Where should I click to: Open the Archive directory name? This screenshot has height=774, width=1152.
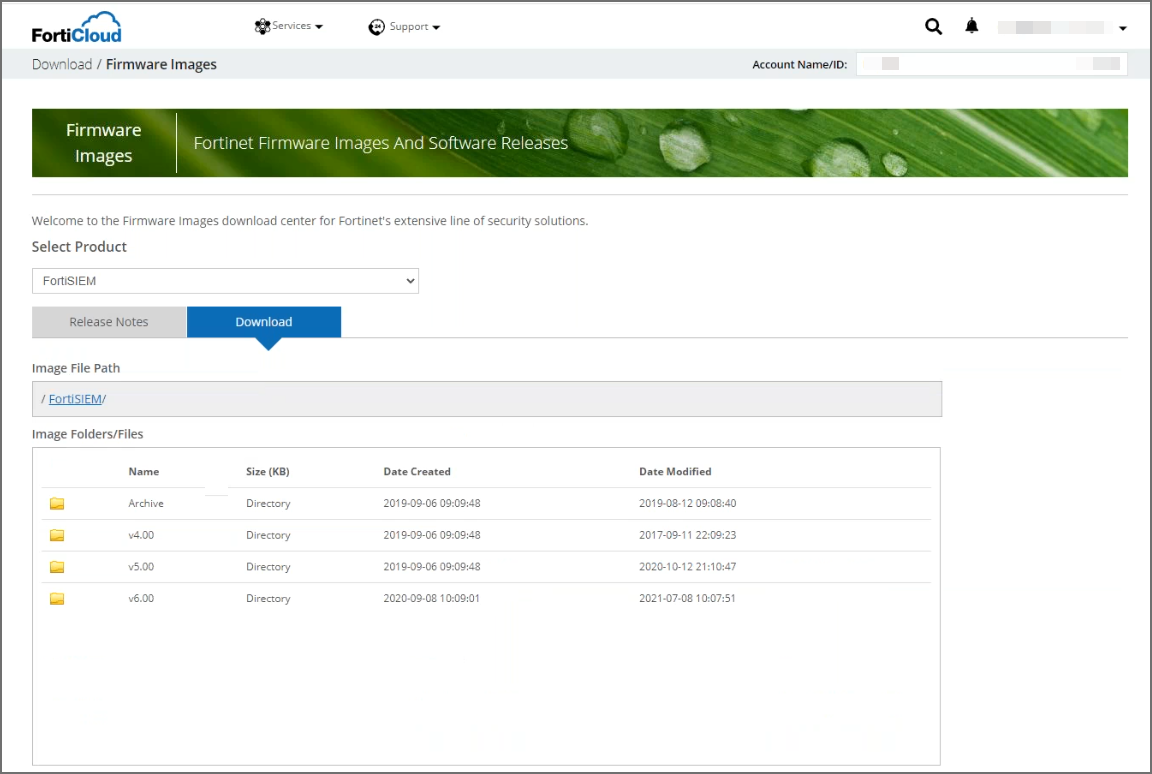(x=146, y=504)
